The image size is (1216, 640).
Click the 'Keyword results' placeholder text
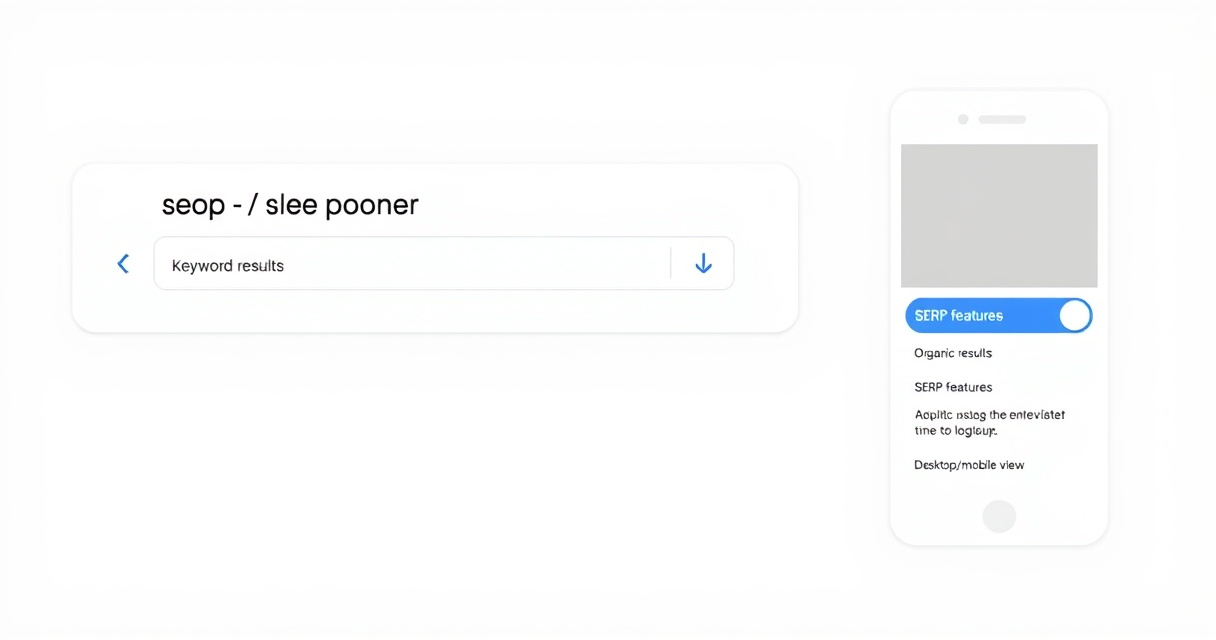(228, 266)
